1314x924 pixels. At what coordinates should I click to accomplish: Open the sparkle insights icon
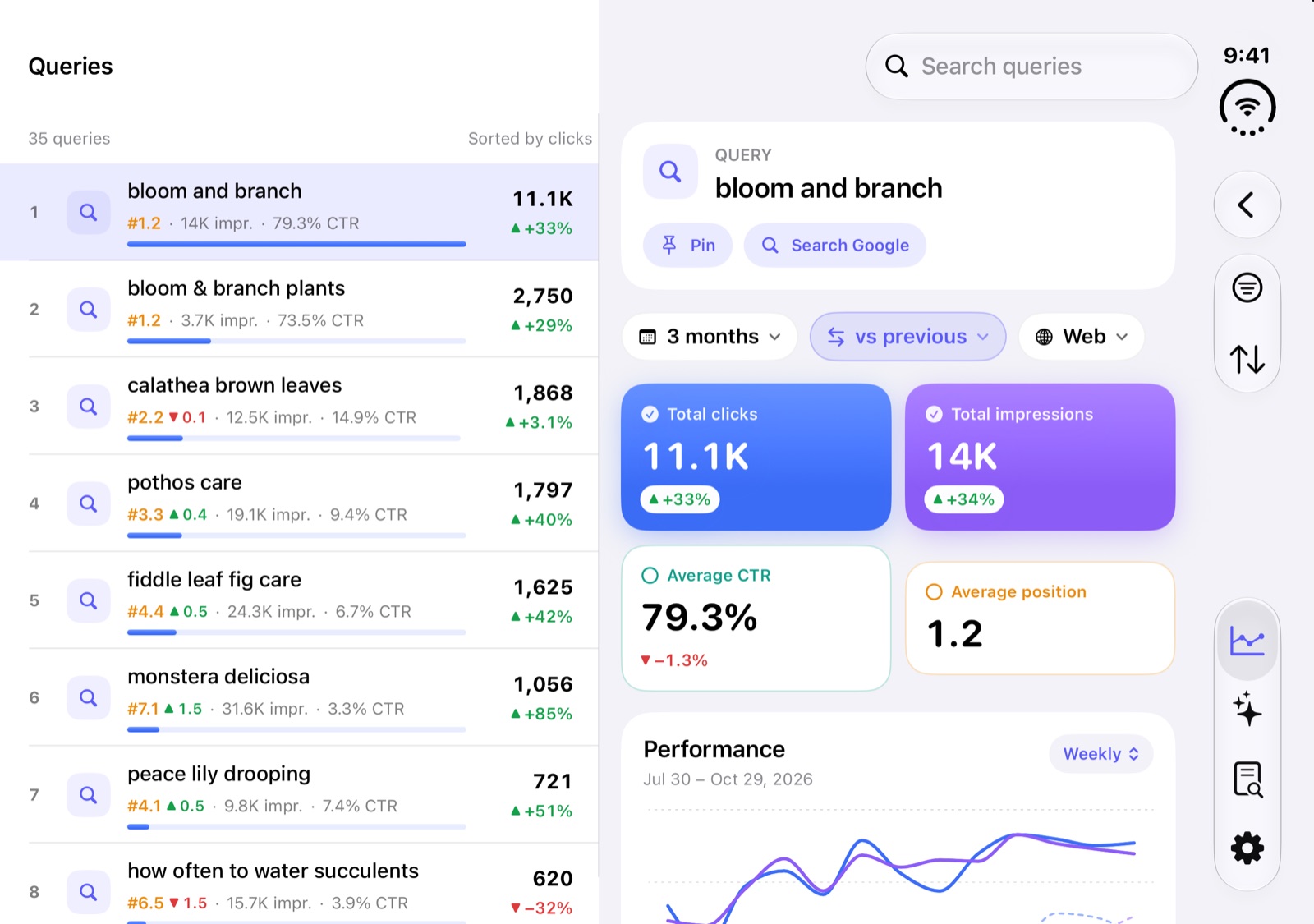(1247, 709)
